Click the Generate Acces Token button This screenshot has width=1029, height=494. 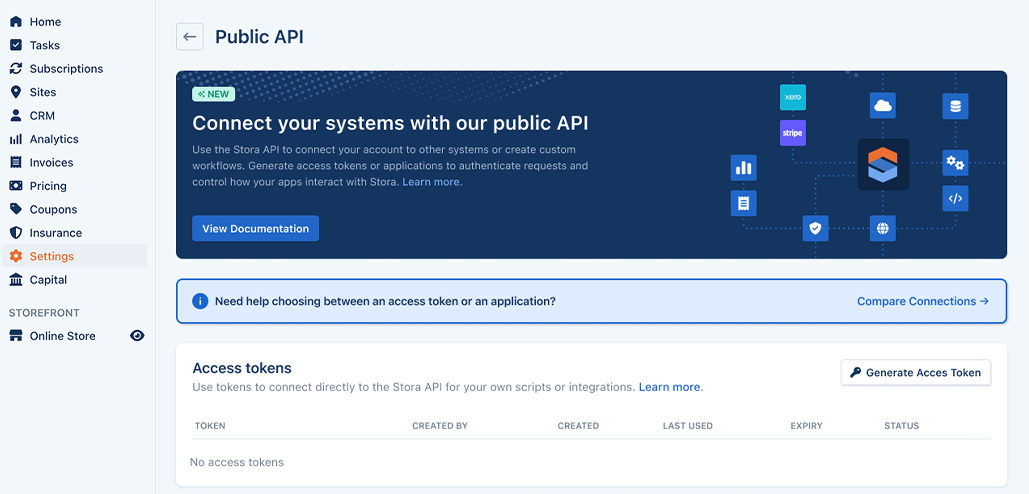click(x=915, y=373)
